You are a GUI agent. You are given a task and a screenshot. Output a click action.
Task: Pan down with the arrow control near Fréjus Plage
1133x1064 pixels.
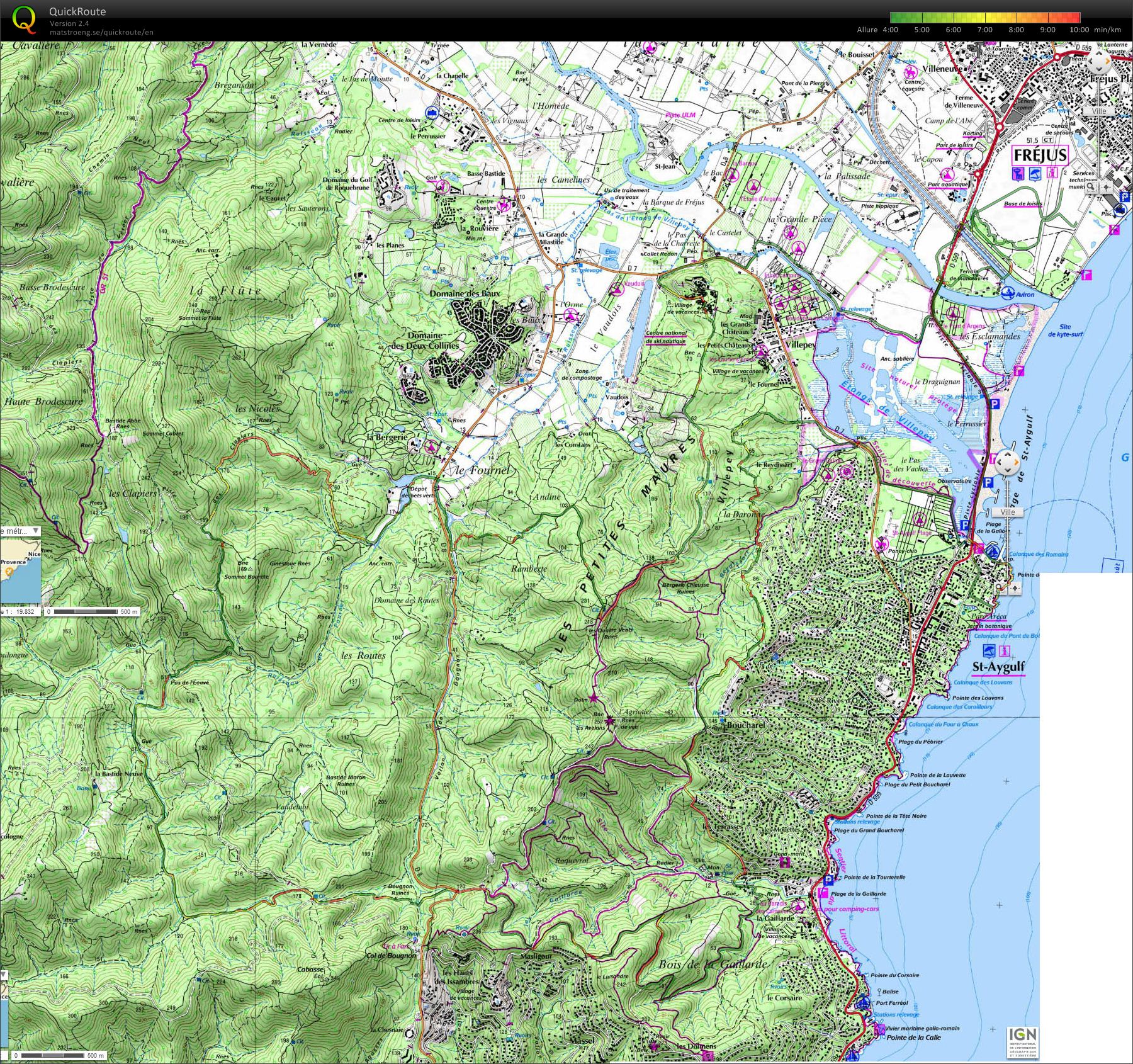point(1100,70)
